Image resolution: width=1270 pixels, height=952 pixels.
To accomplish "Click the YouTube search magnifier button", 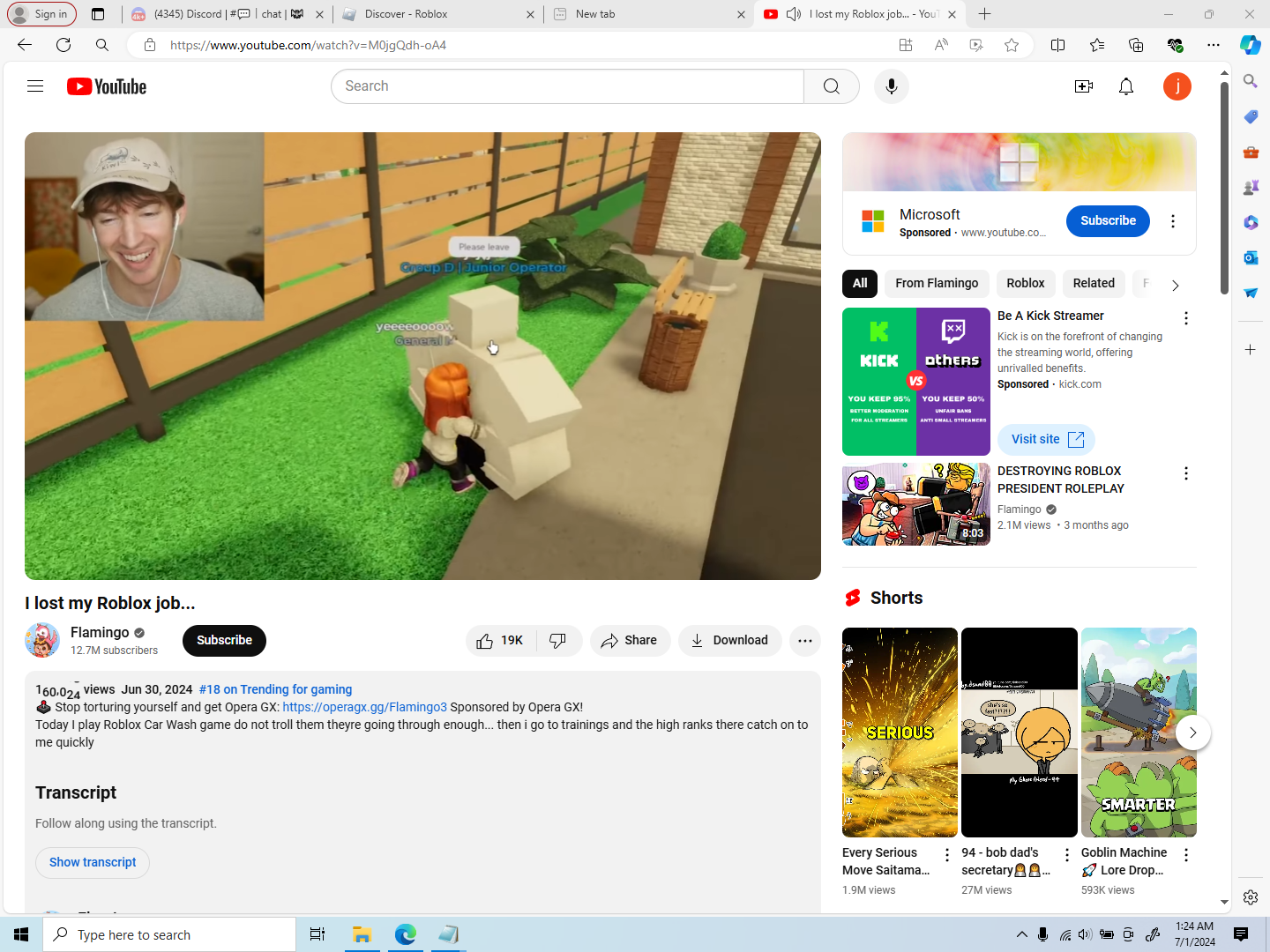I will (832, 86).
